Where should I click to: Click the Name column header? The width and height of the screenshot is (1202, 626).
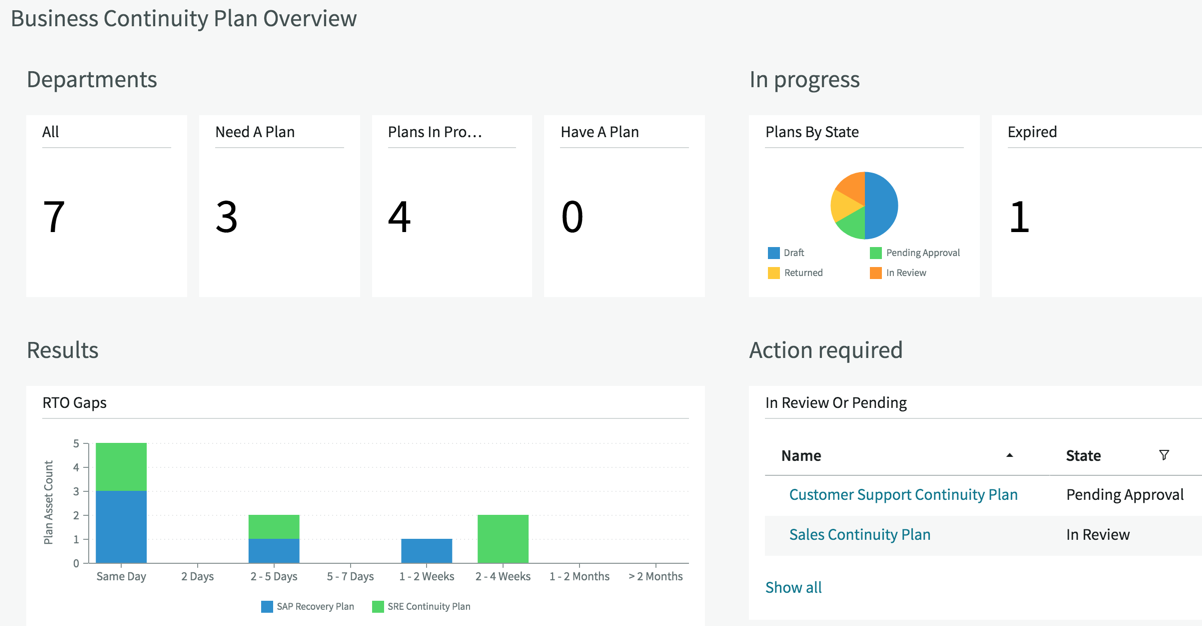point(801,456)
